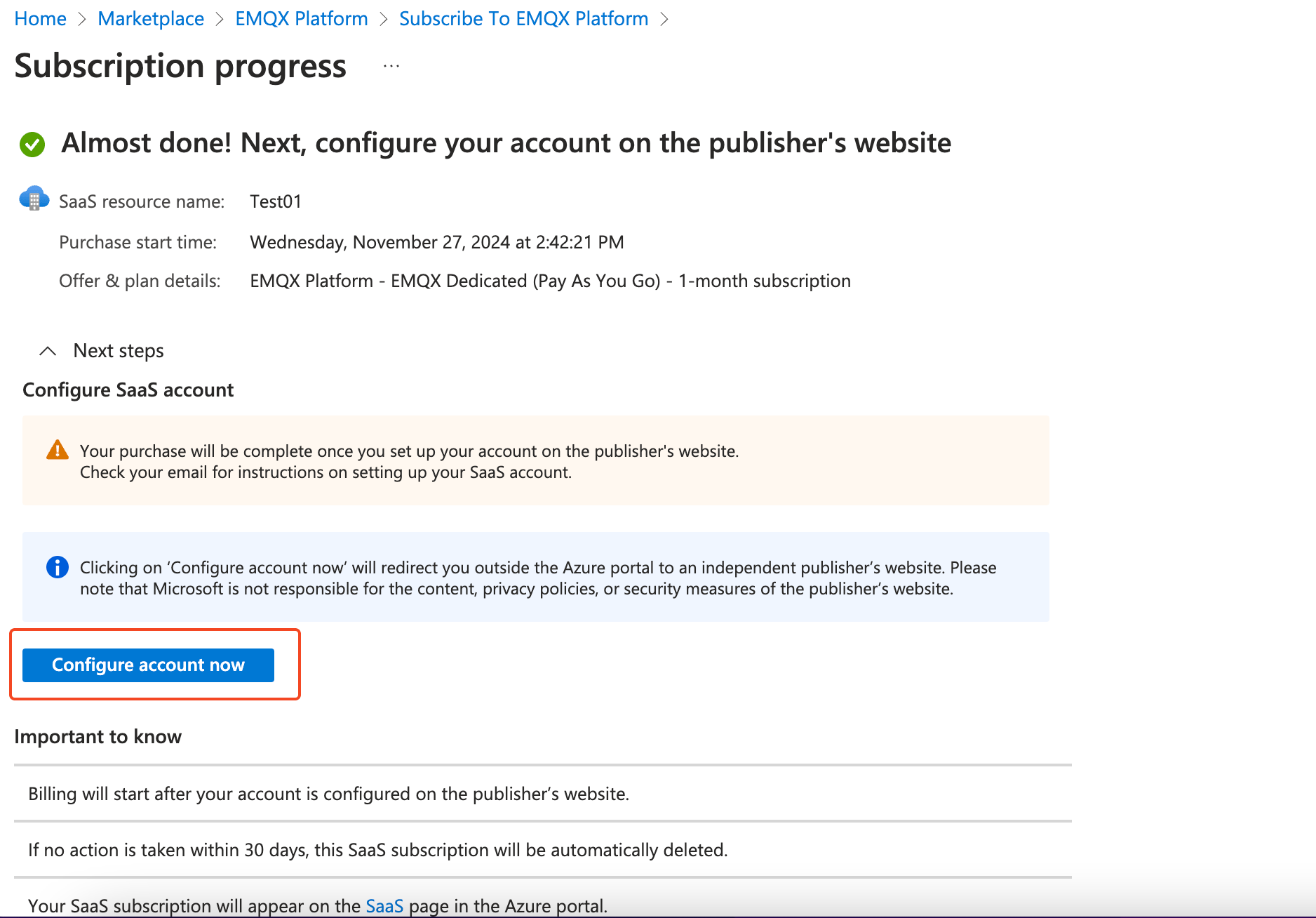1316x918 pixels.
Task: Click Configure account now
Action: [x=147, y=665]
